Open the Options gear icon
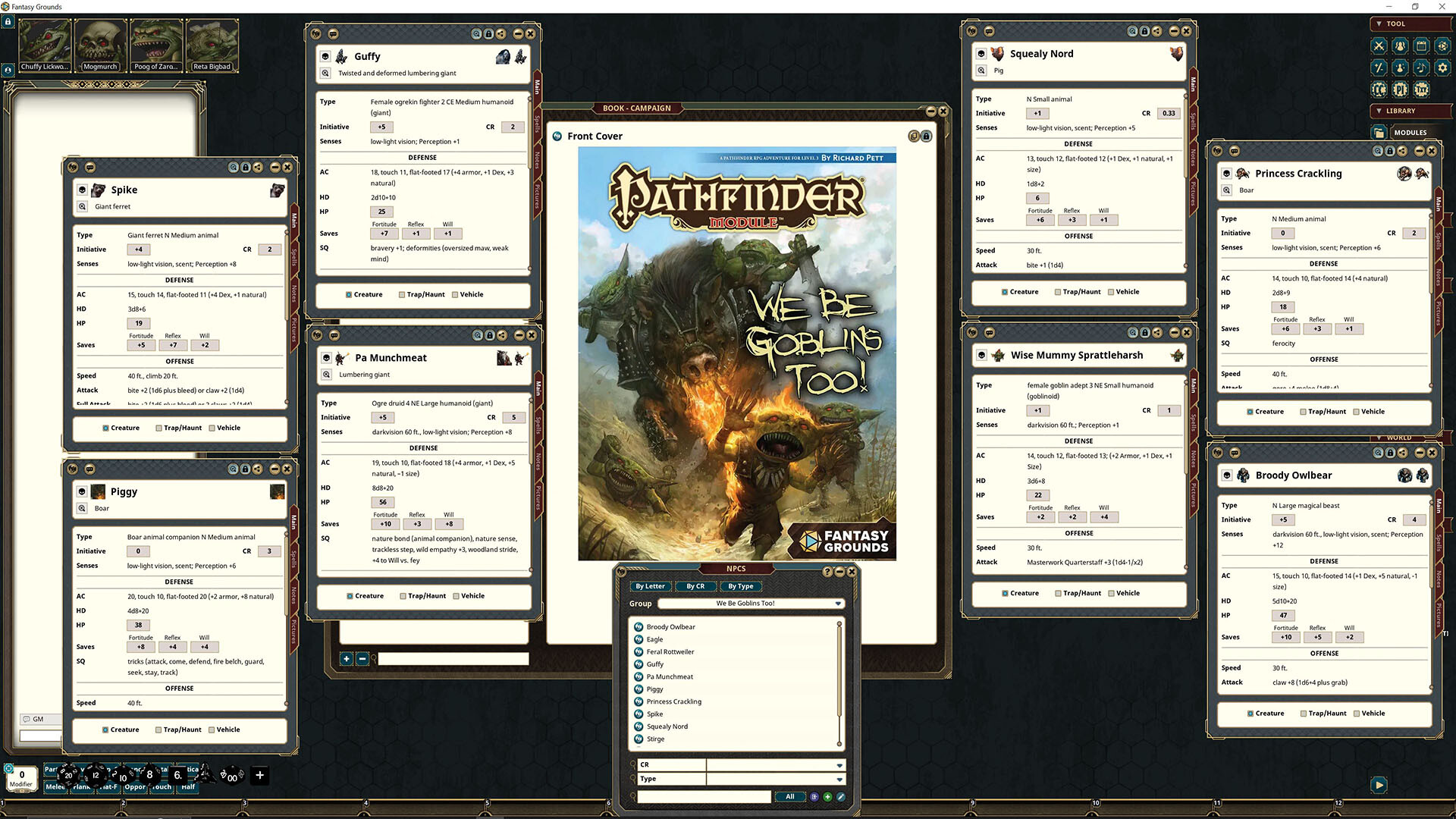This screenshot has height=819, width=1456. point(1442,67)
